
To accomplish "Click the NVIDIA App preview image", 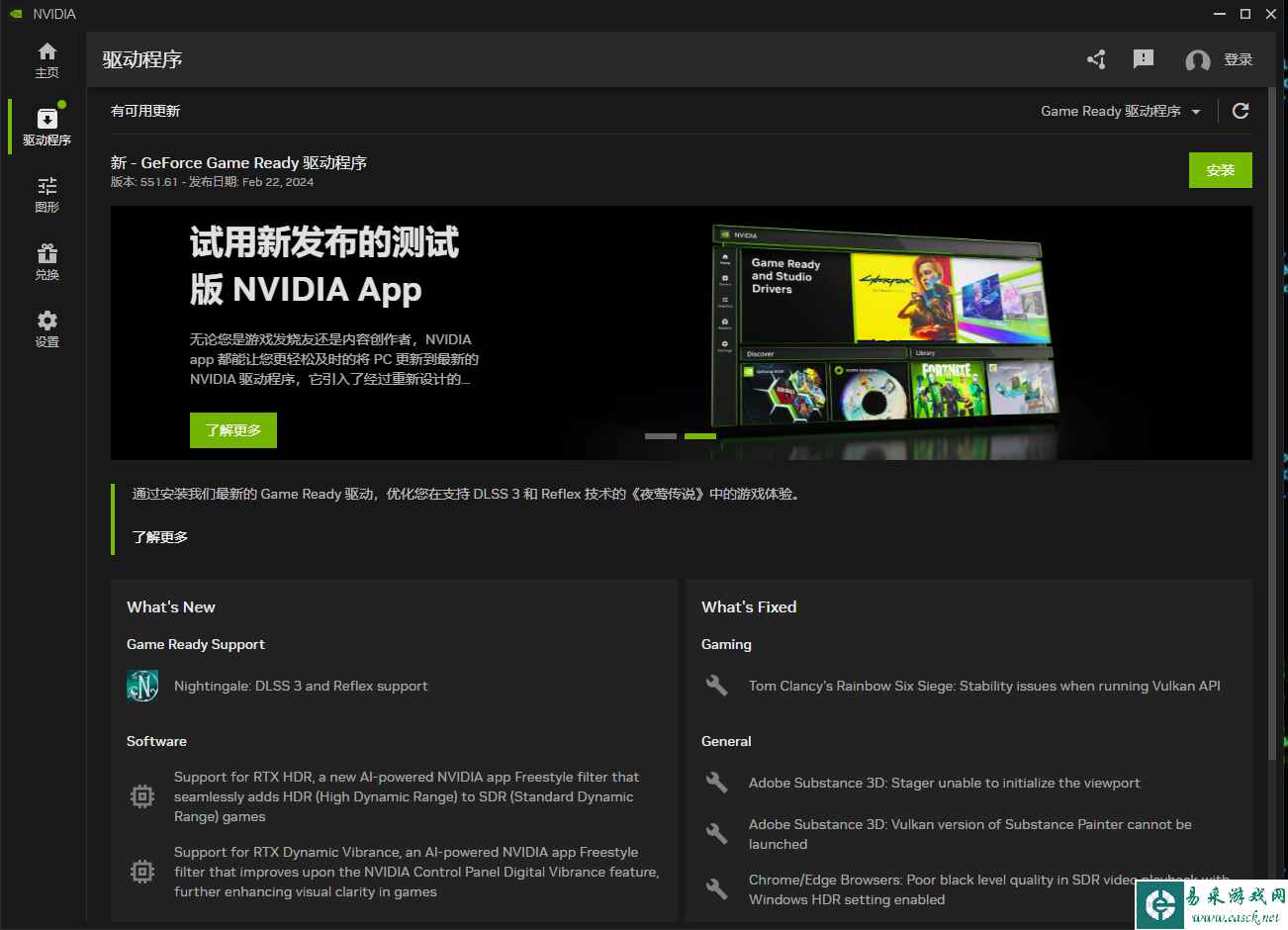I will [x=883, y=328].
